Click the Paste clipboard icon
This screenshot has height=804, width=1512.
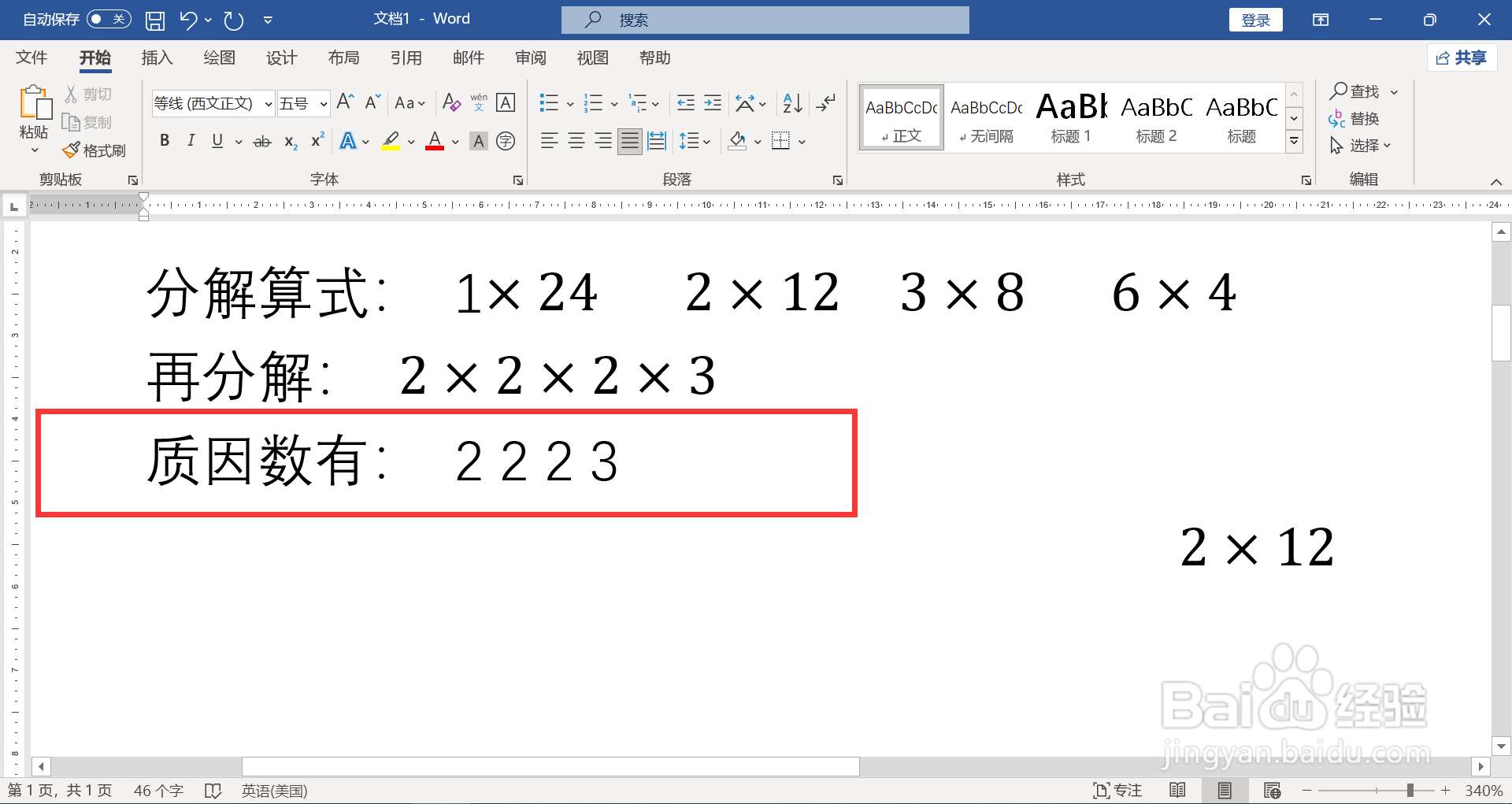pos(35,102)
